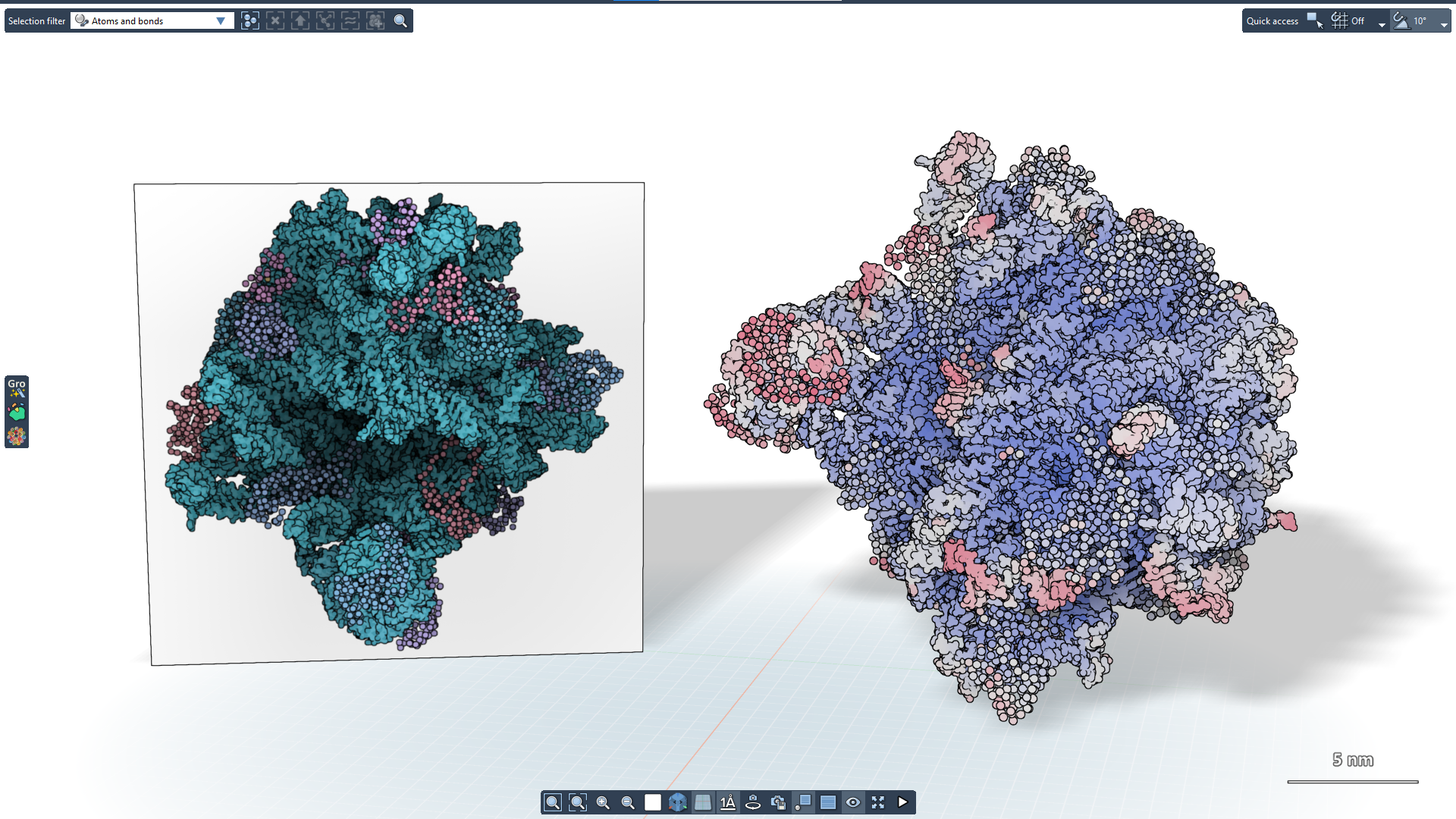Expand the grid snap options arrow
Viewport: 1456px width, 819px height.
(x=1382, y=25)
